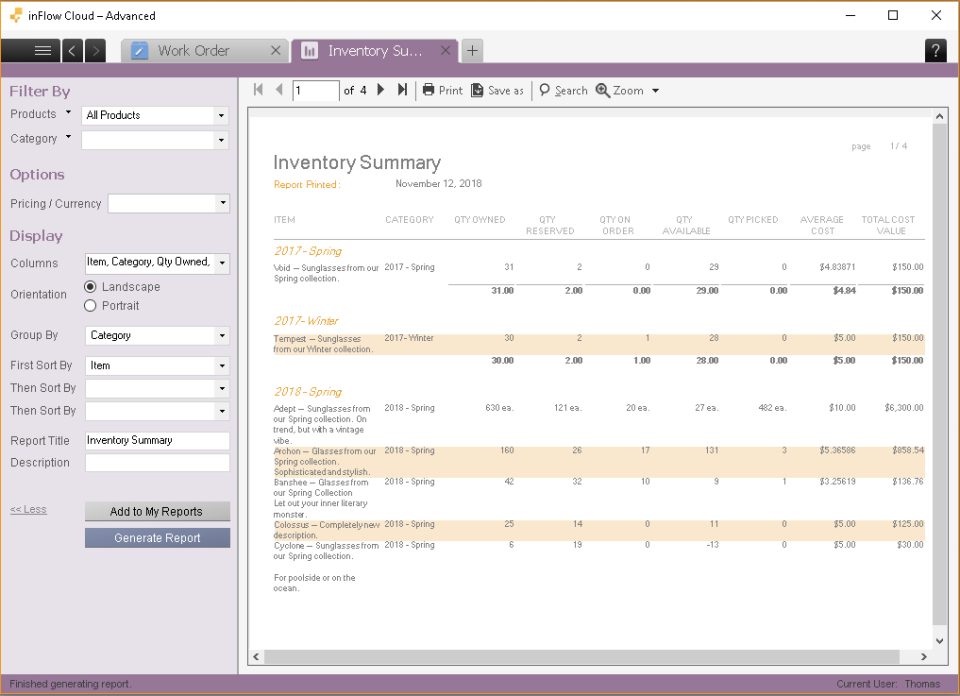
Task: Click the Generate Report button
Action: (x=157, y=538)
